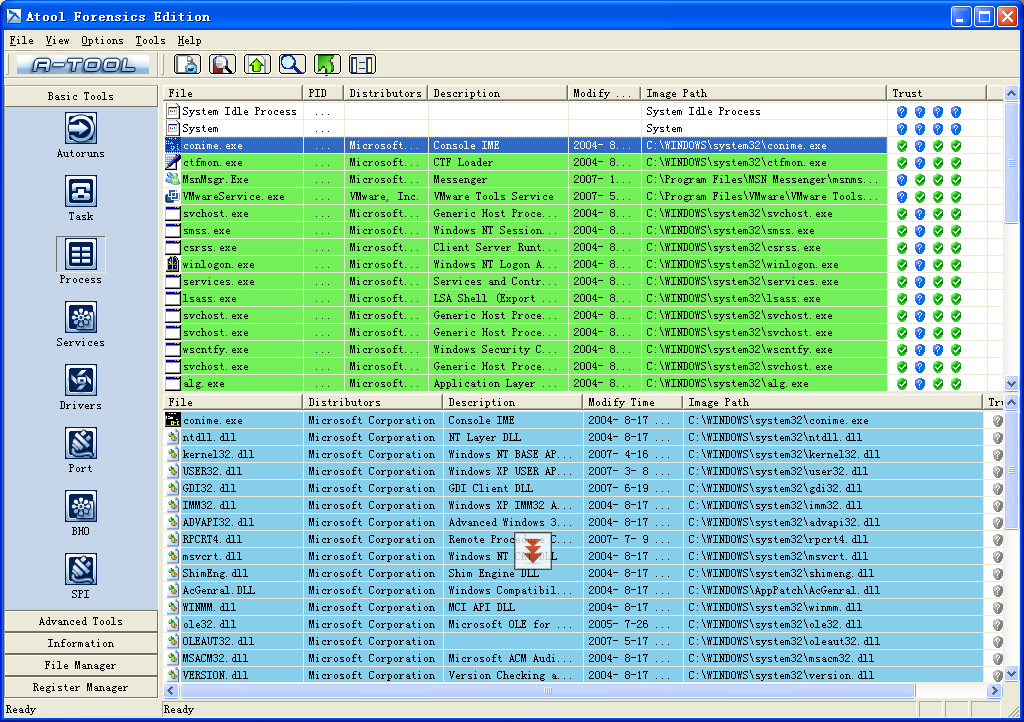Open the Services tool icon

pyautogui.click(x=80, y=317)
